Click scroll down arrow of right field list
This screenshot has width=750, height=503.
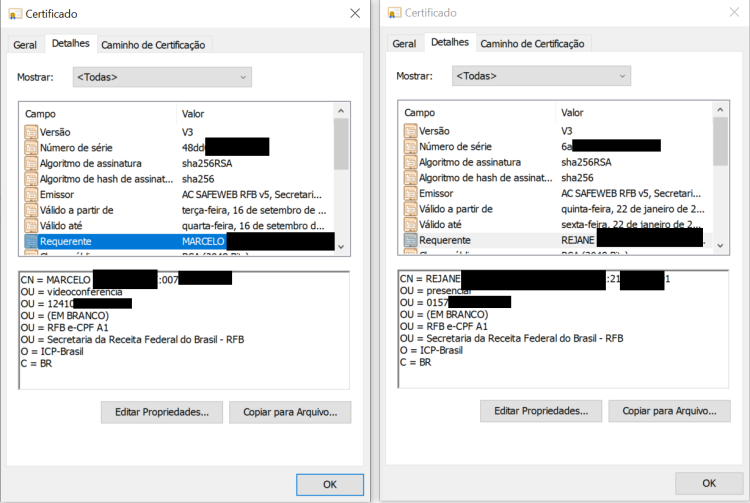(x=720, y=246)
